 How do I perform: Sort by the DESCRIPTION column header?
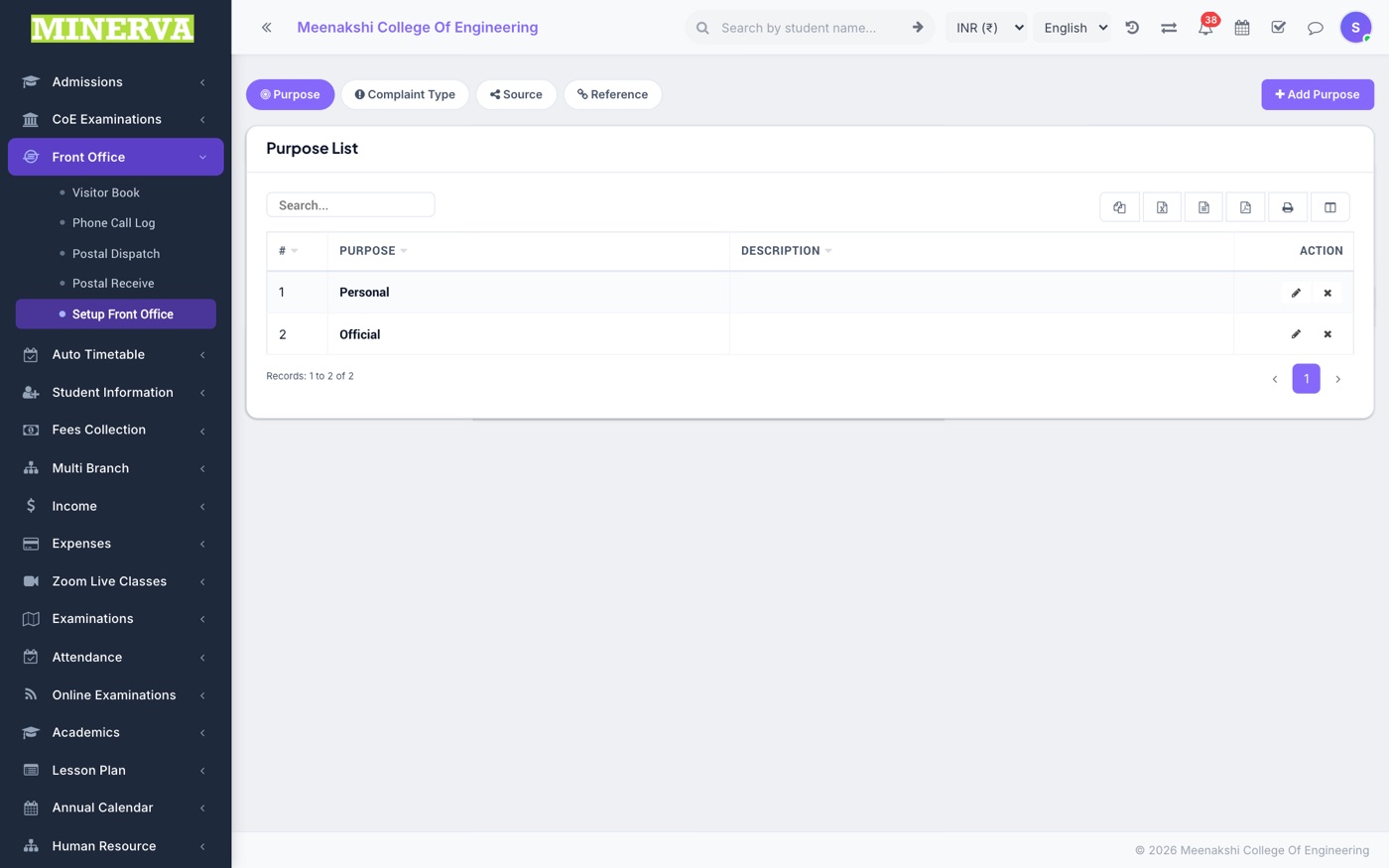[981, 251]
